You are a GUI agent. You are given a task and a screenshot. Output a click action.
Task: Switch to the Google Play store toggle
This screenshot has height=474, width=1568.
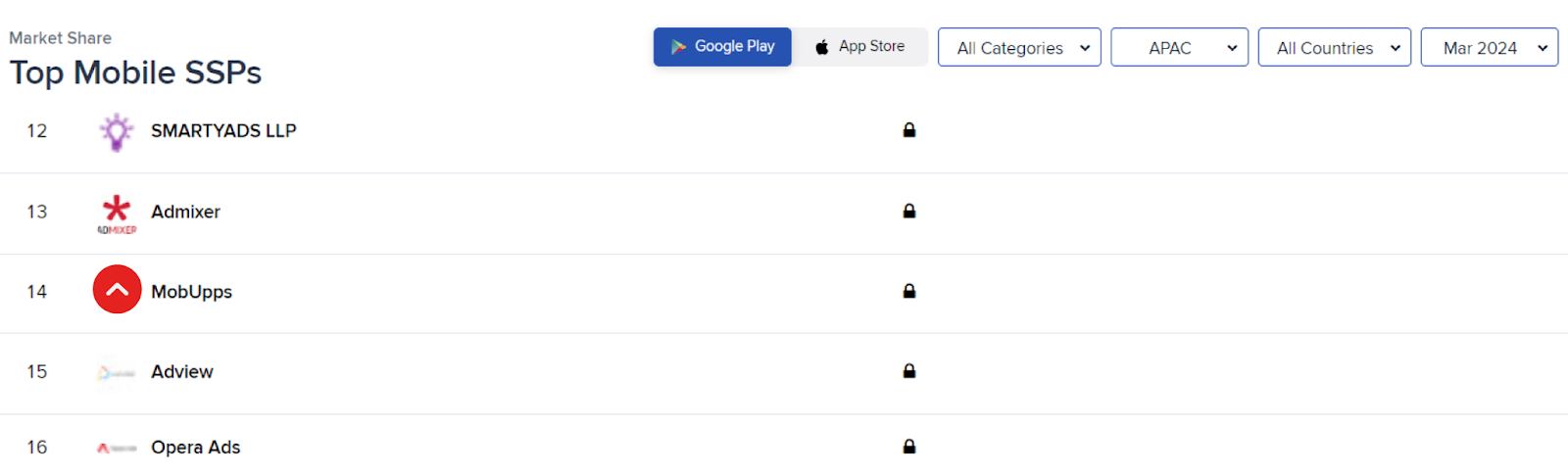pyautogui.click(x=722, y=47)
